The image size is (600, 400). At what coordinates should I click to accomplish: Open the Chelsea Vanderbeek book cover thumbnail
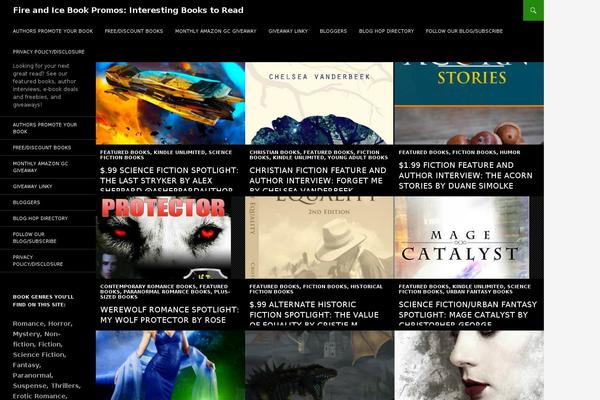[319, 103]
